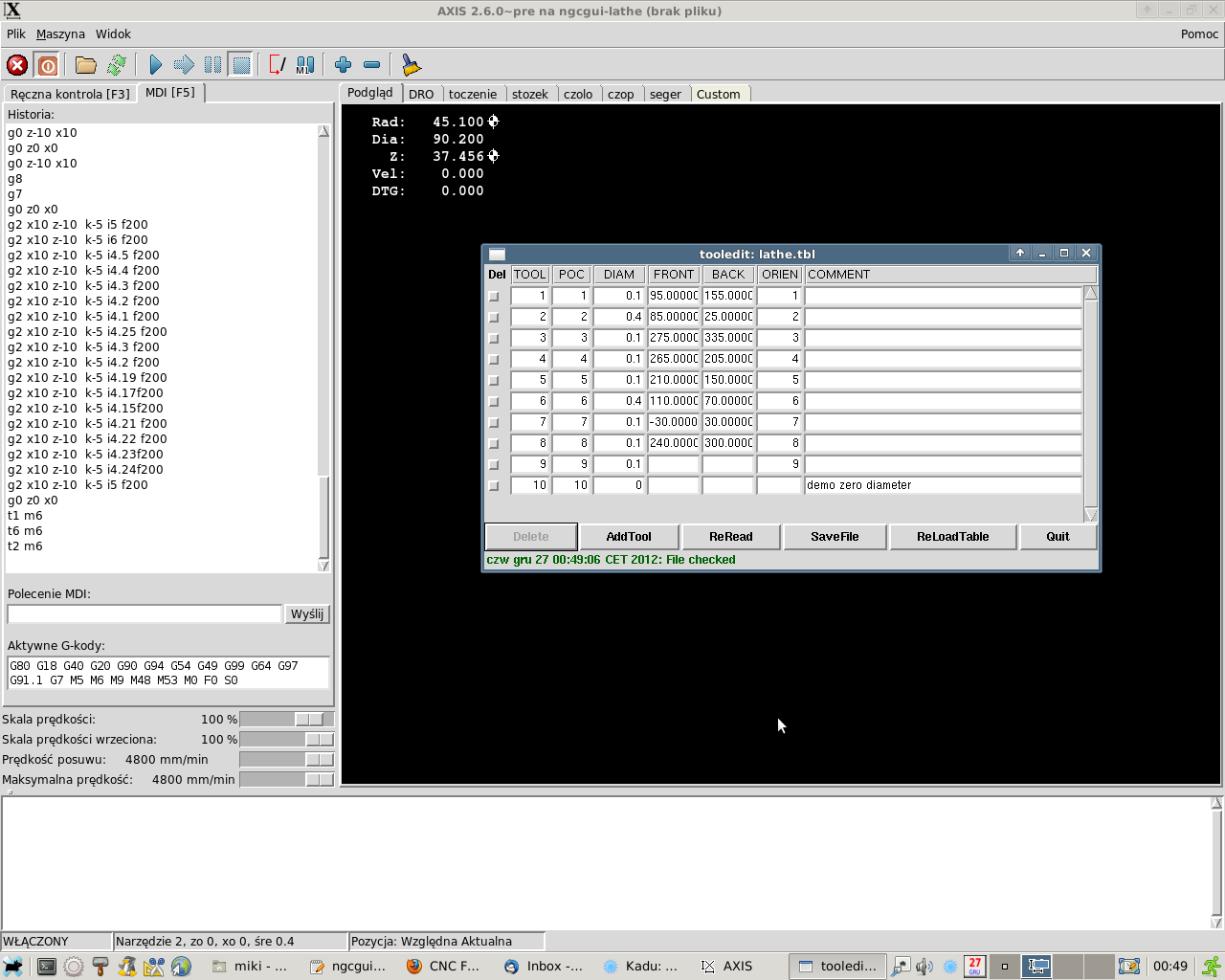Check the Del box for tool 8
The height and width of the screenshot is (980, 1225).
494,444
